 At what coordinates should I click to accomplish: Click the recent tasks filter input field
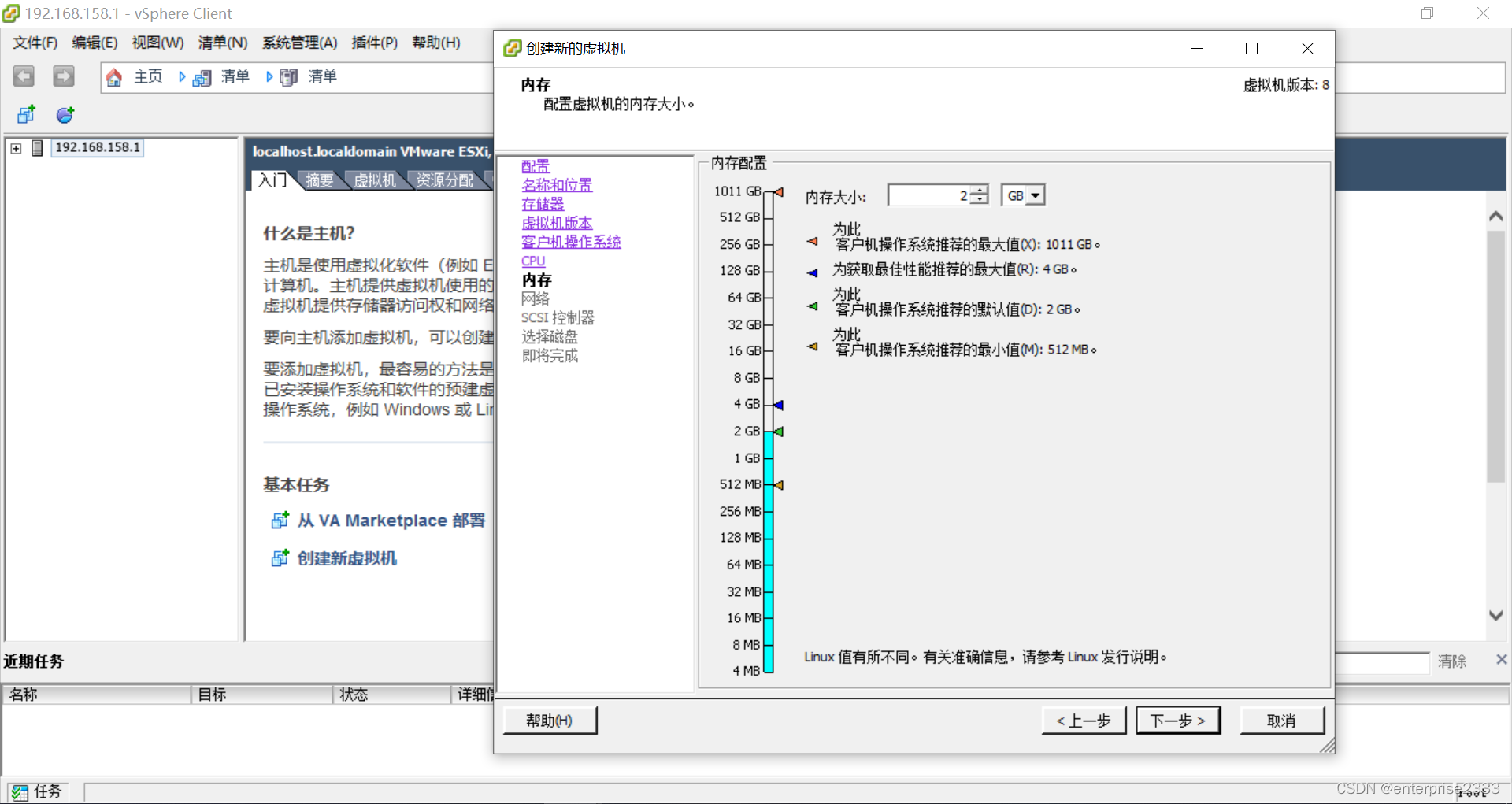pyautogui.click(x=1382, y=663)
